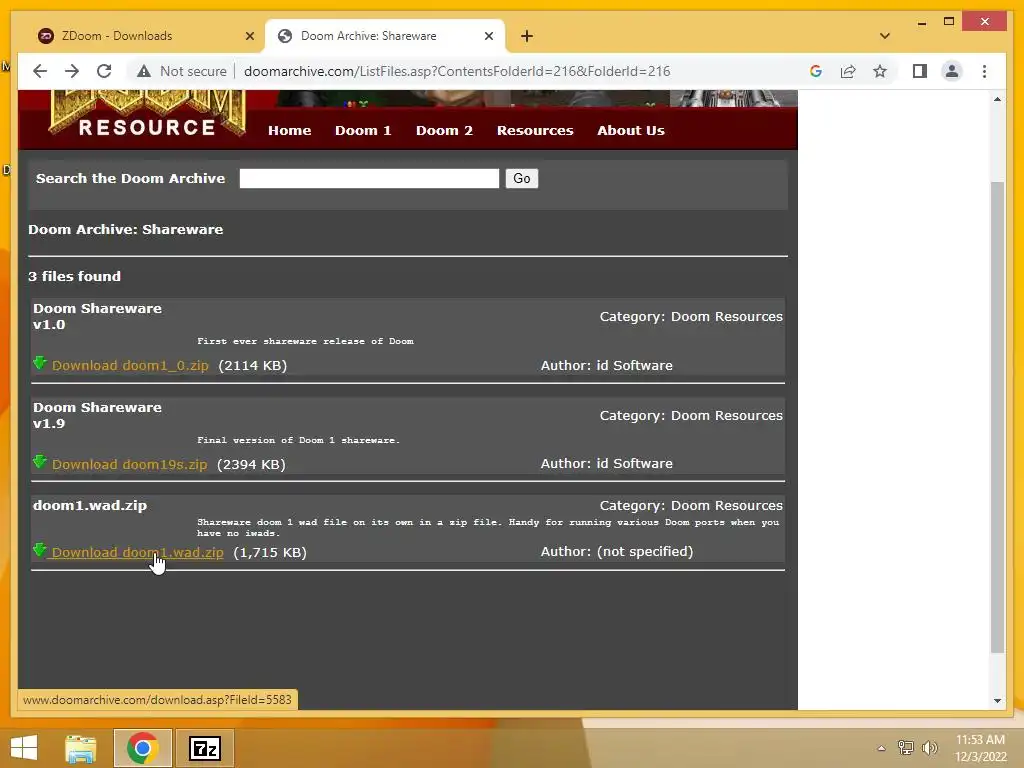Open the Doom 1 menu
The height and width of the screenshot is (768, 1024).
[x=363, y=131]
